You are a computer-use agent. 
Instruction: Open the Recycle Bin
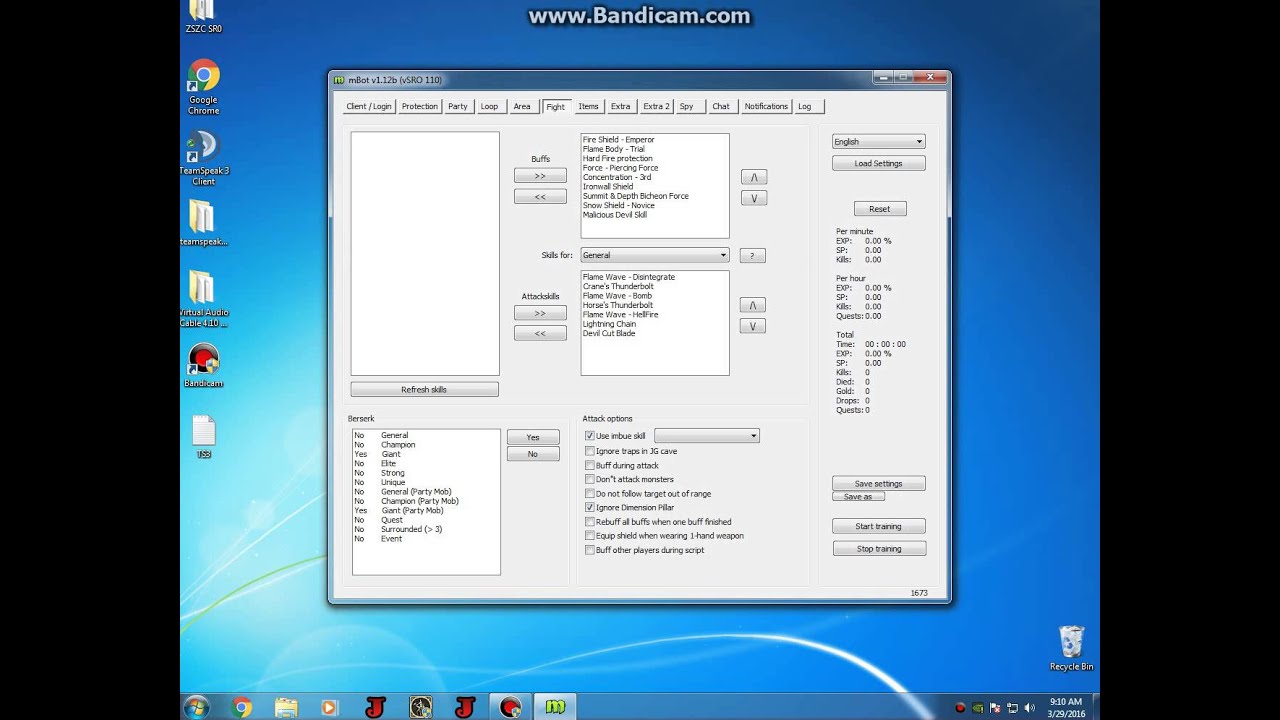pos(1071,648)
